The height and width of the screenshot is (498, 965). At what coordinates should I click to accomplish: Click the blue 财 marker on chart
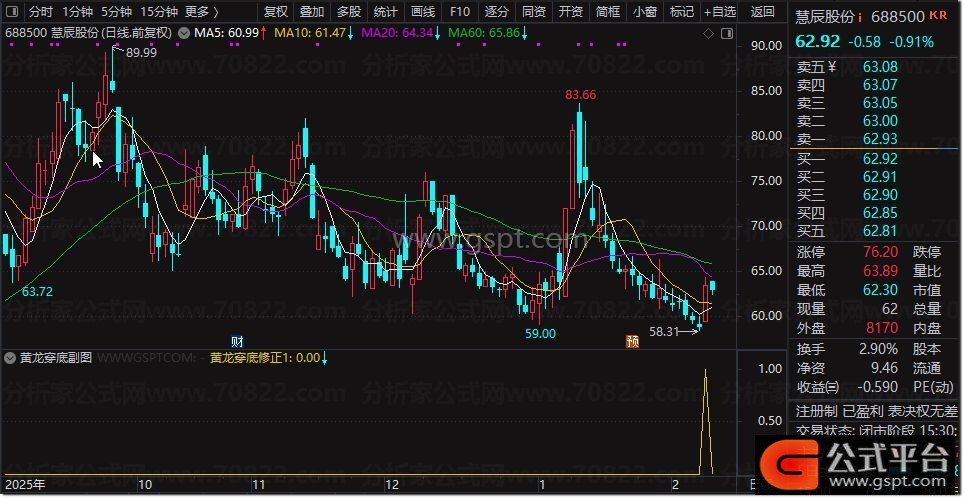pyautogui.click(x=237, y=340)
